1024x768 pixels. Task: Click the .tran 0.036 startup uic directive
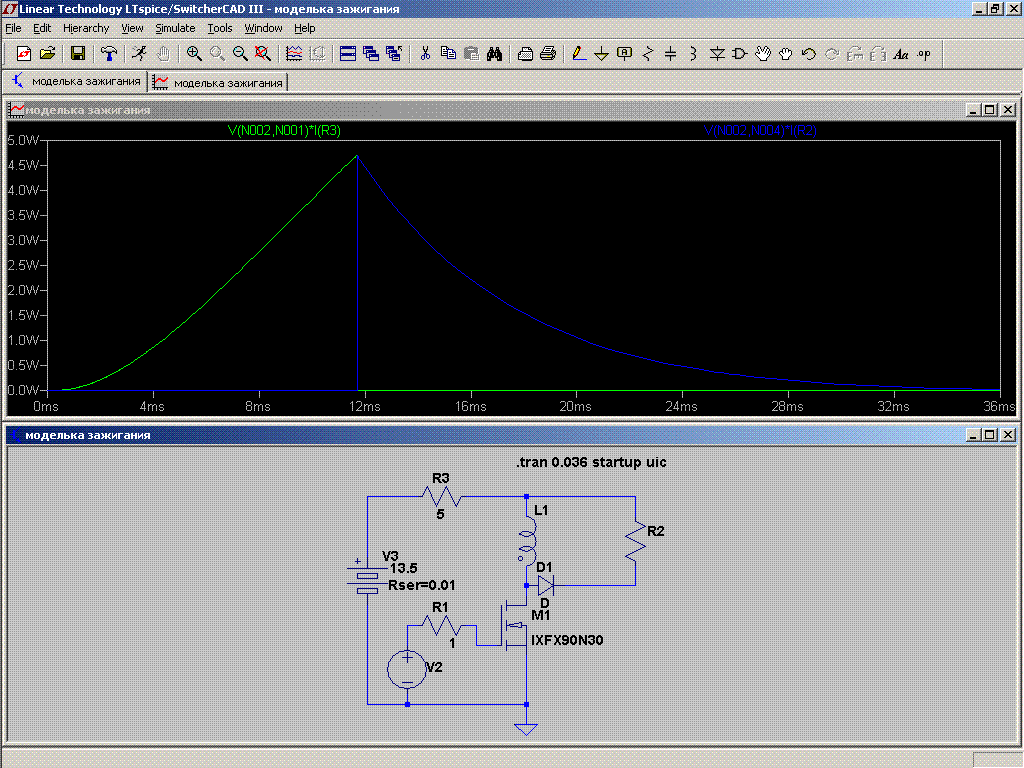coord(590,463)
